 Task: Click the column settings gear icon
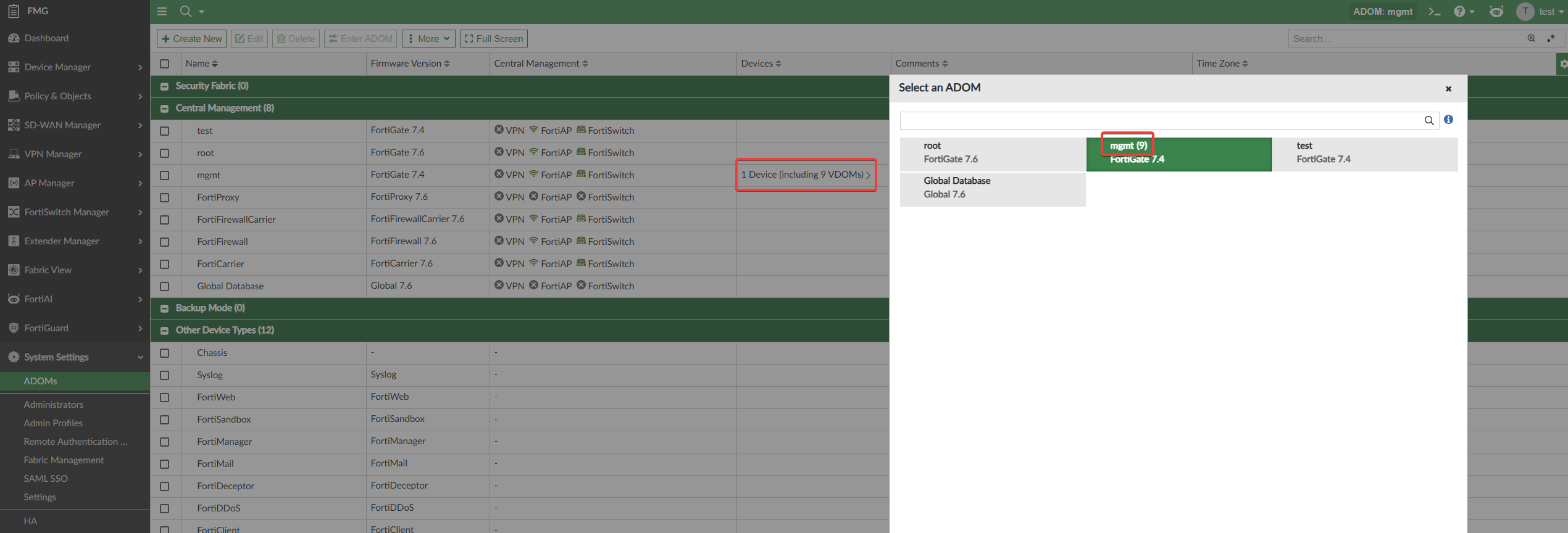[x=1562, y=64]
